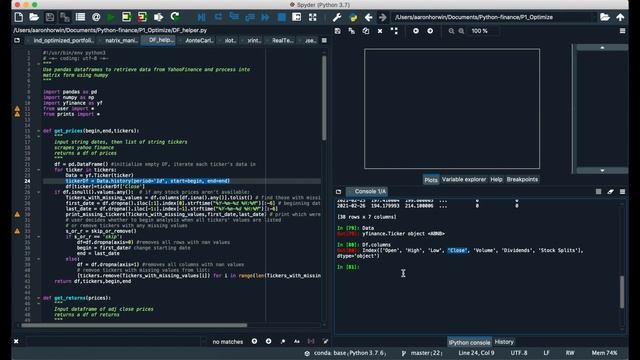Run current cell icon

[127, 17]
